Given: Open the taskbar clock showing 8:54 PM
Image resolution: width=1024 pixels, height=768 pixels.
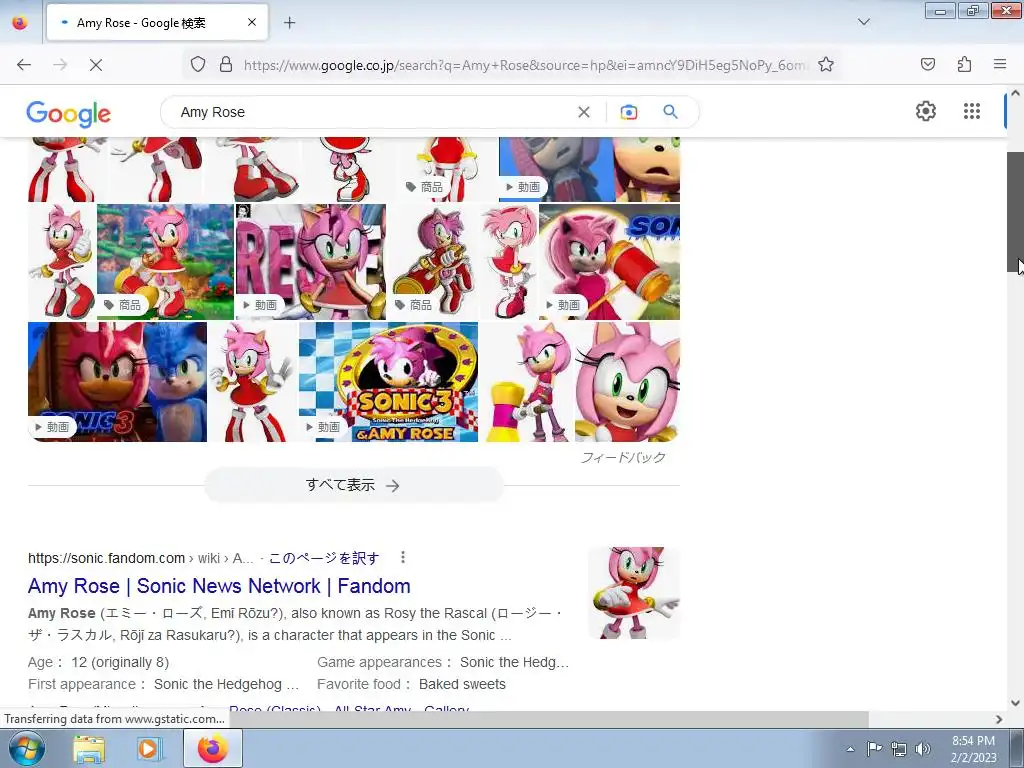Looking at the screenshot, I should (x=973, y=749).
